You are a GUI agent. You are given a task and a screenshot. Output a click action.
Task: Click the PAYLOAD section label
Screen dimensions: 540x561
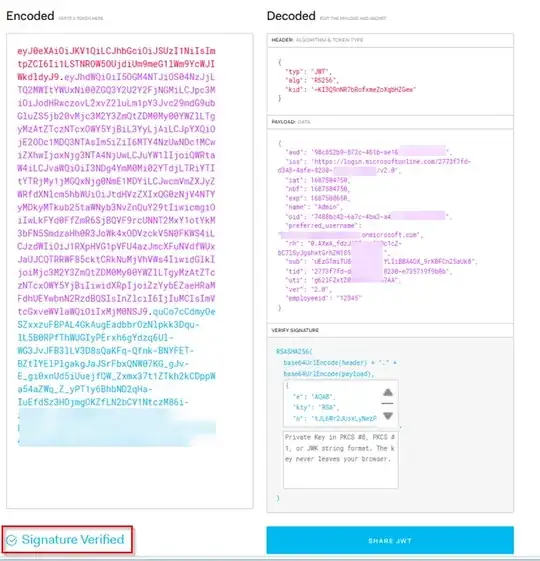pos(283,122)
